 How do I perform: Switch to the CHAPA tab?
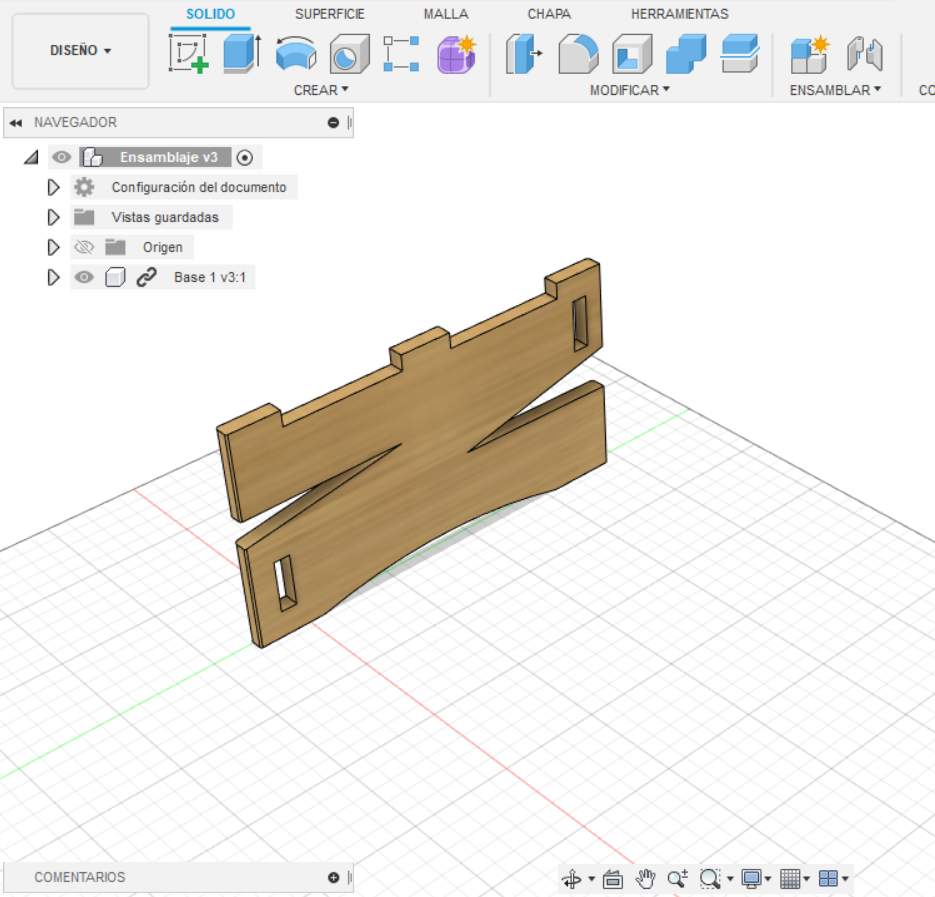[x=549, y=14]
